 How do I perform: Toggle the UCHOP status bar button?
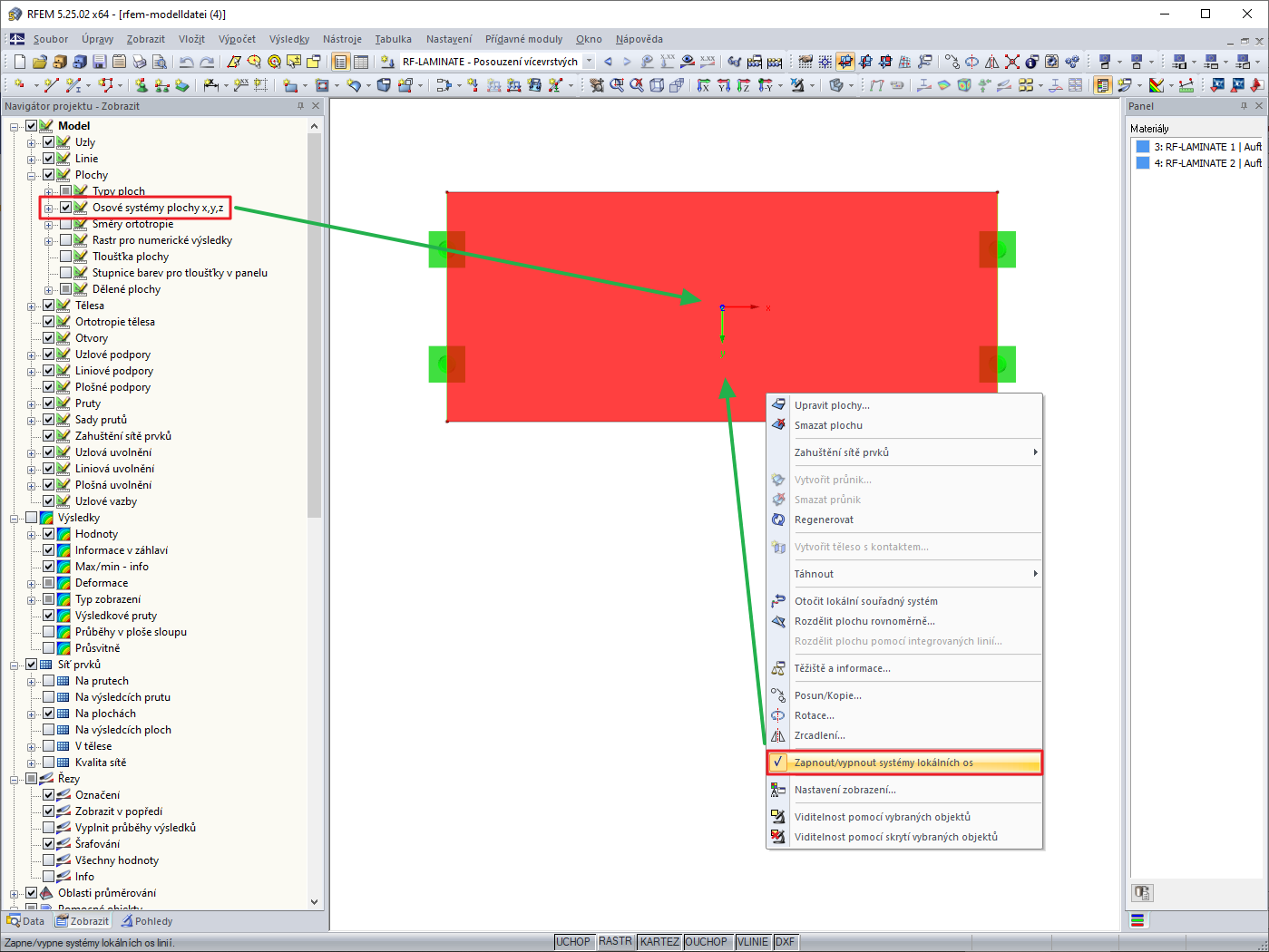click(x=573, y=942)
